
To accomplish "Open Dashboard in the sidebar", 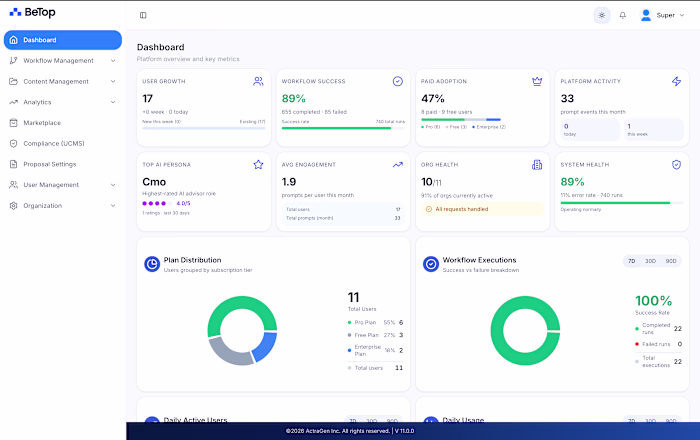I will [x=62, y=40].
